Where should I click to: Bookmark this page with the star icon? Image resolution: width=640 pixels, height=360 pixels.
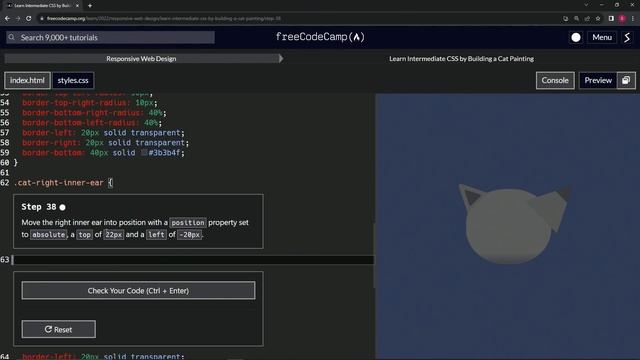(598, 18)
